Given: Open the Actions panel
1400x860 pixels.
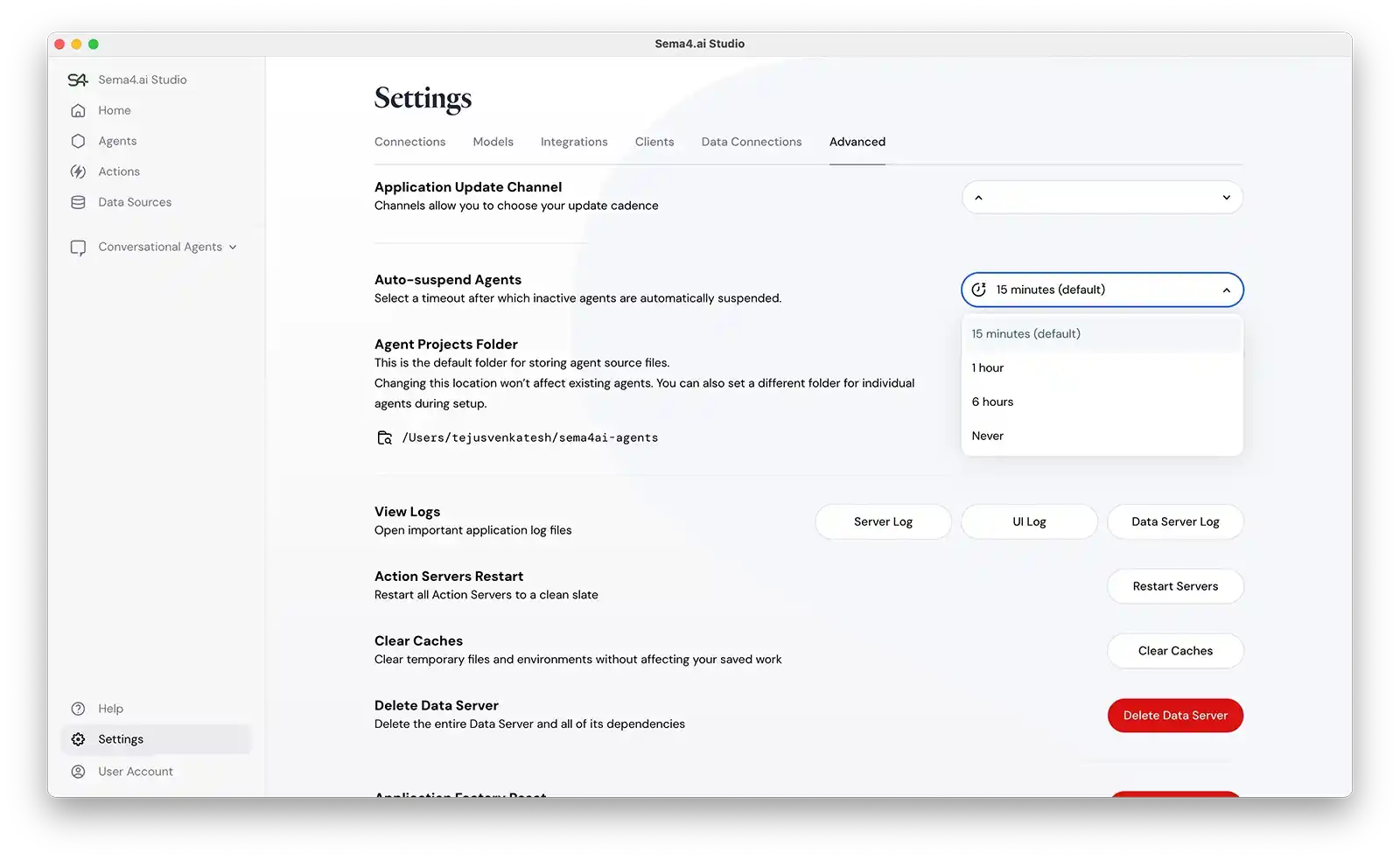Looking at the screenshot, I should pos(119,171).
